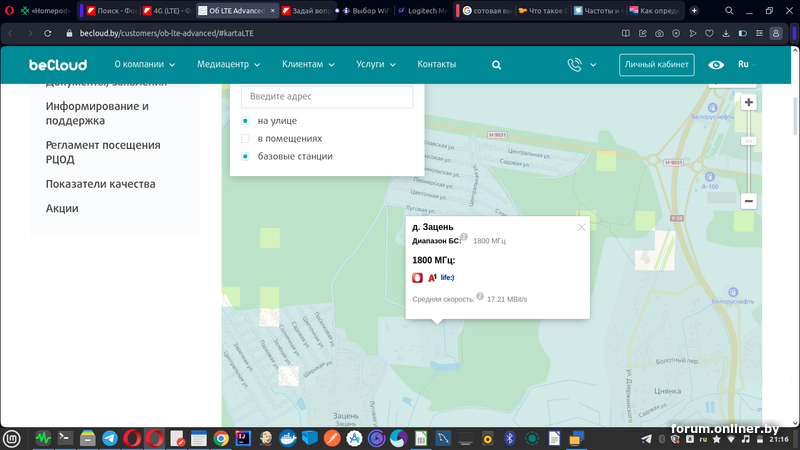Click the red MTS operator logo in popup
This screenshot has height=450, width=800.
coord(417,278)
